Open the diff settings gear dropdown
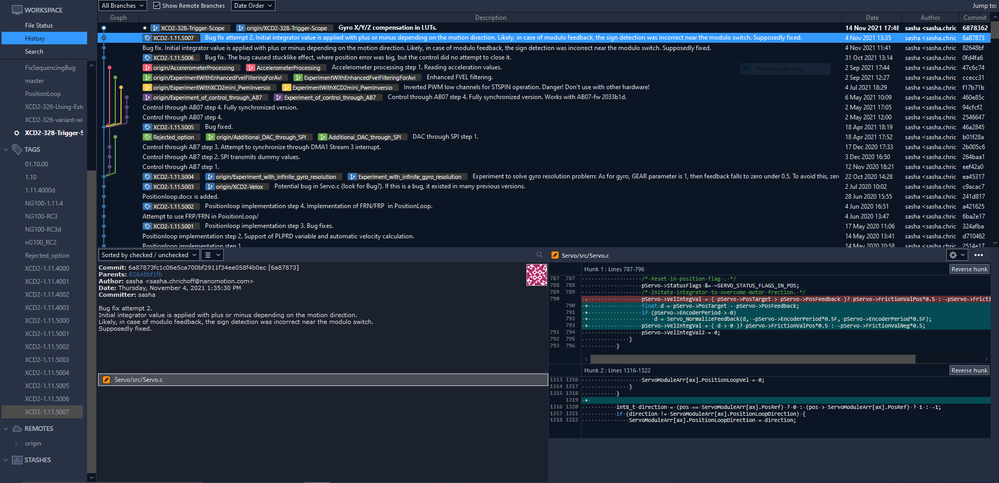 tap(957, 255)
